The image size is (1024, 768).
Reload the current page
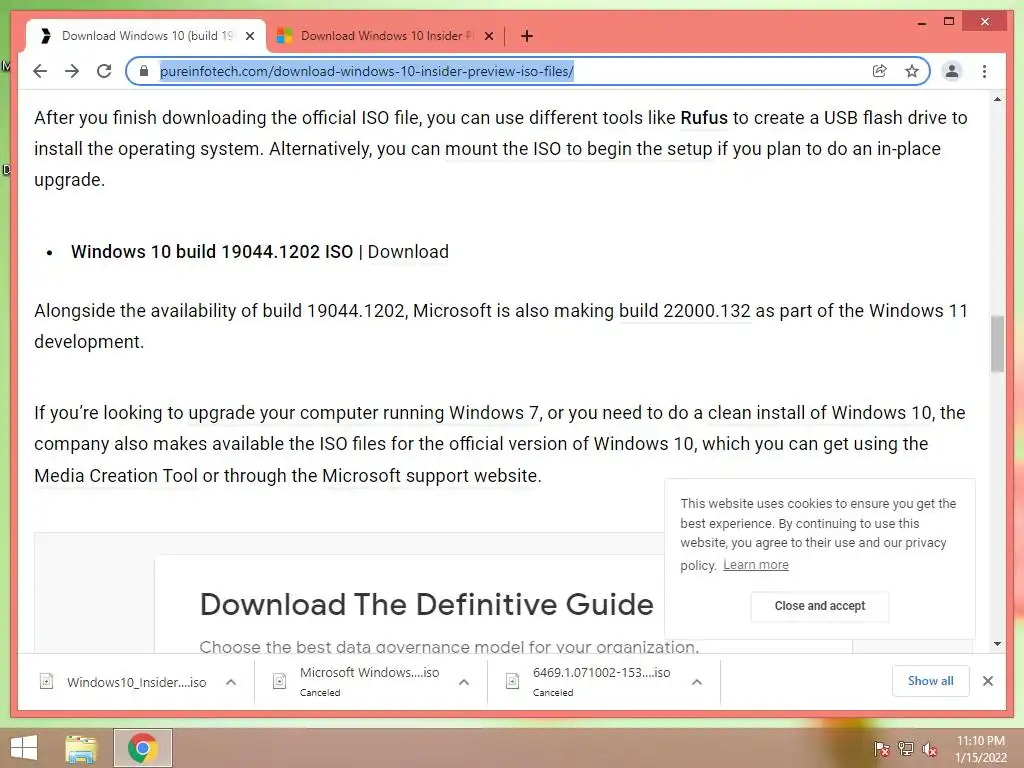point(104,71)
